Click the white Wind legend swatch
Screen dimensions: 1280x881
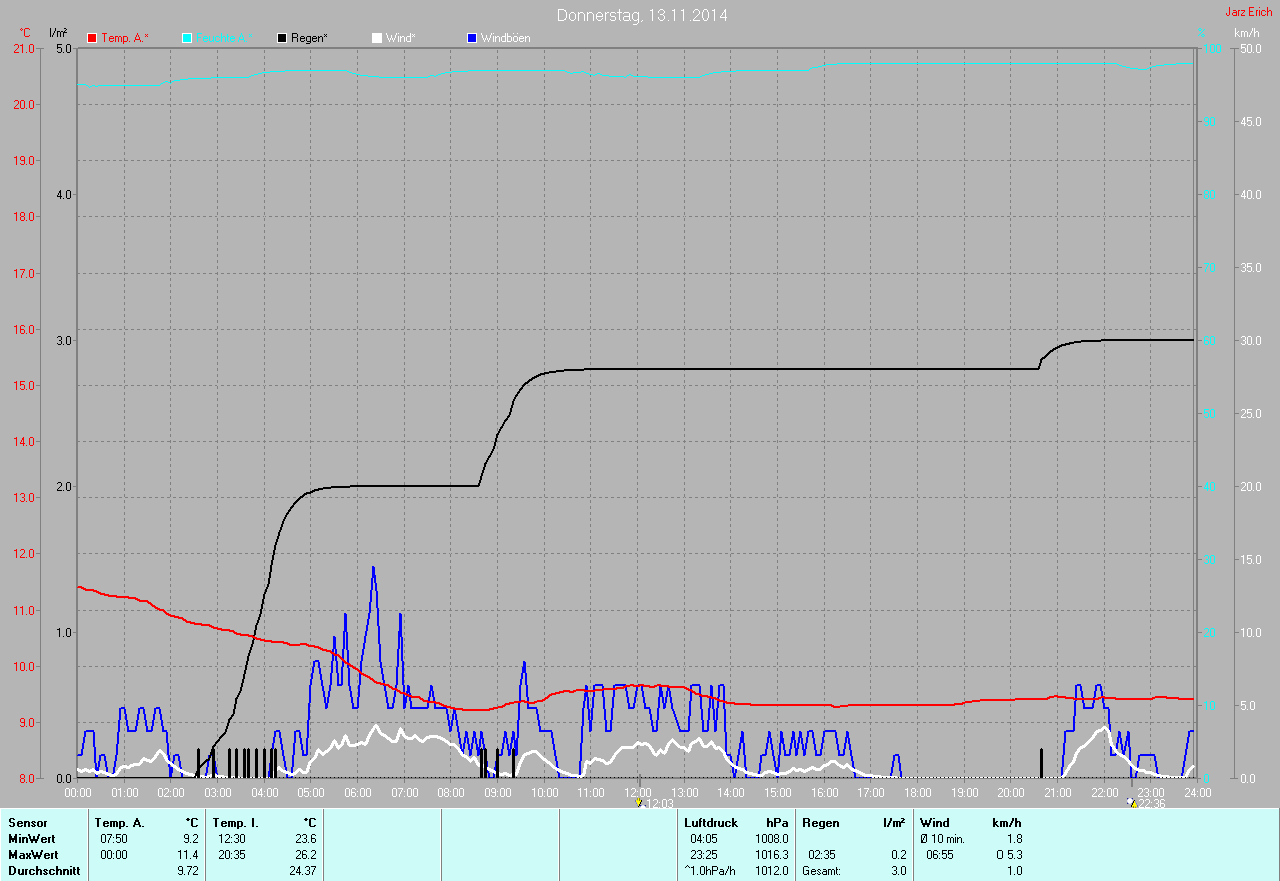(x=377, y=38)
